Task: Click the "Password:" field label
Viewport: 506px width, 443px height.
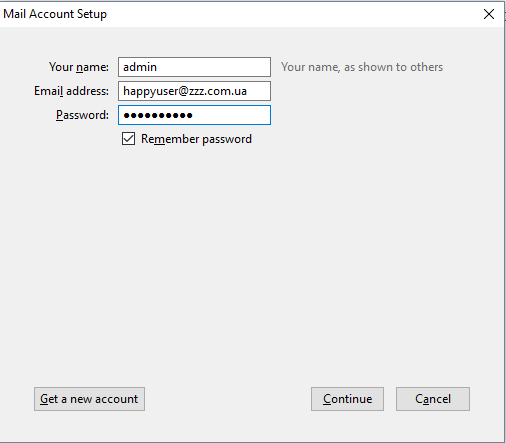Action: [x=82, y=115]
